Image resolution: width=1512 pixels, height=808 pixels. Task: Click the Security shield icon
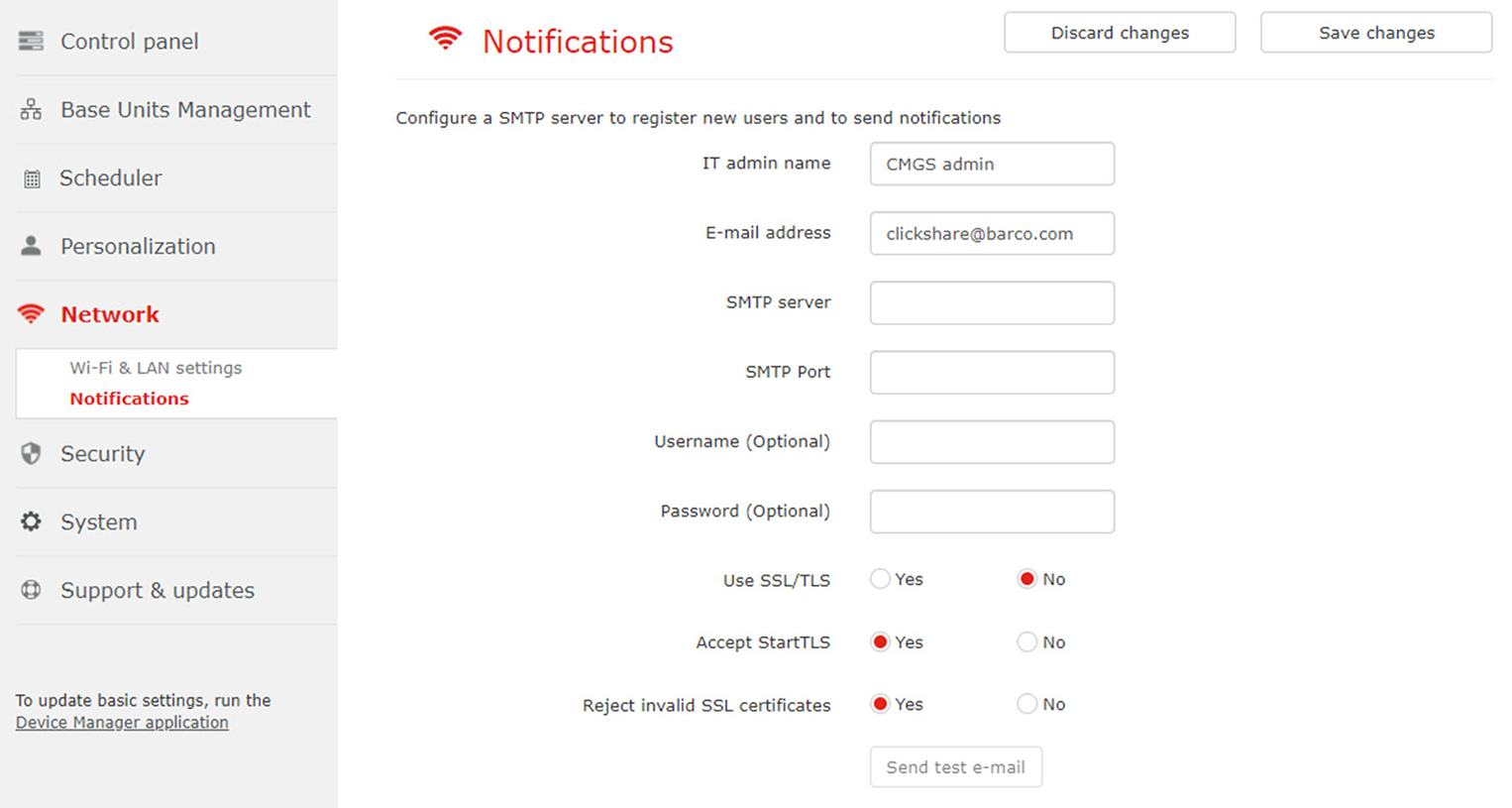click(31, 453)
